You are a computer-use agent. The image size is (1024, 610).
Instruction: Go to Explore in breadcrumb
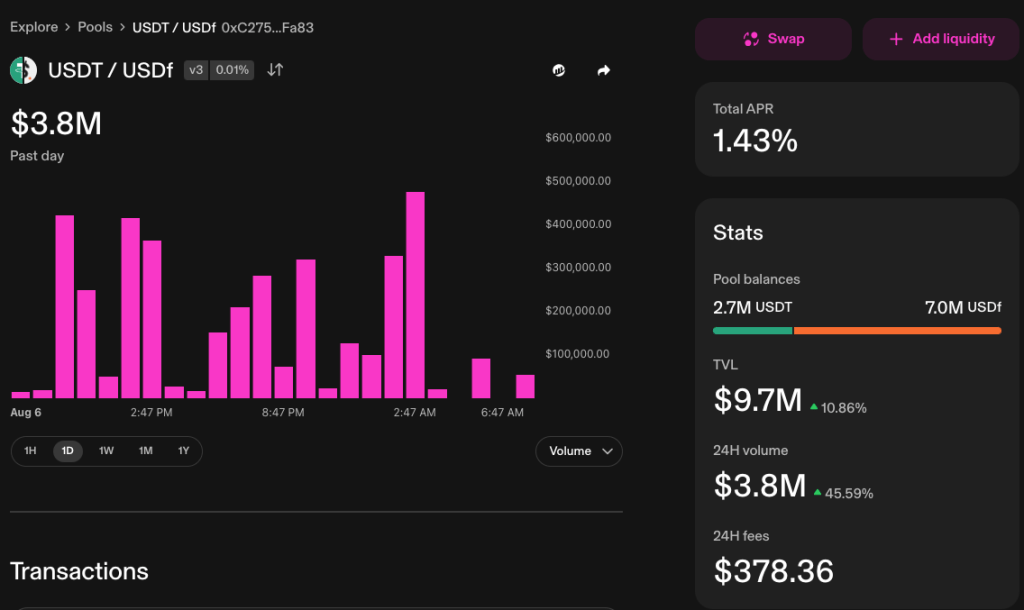click(x=34, y=27)
